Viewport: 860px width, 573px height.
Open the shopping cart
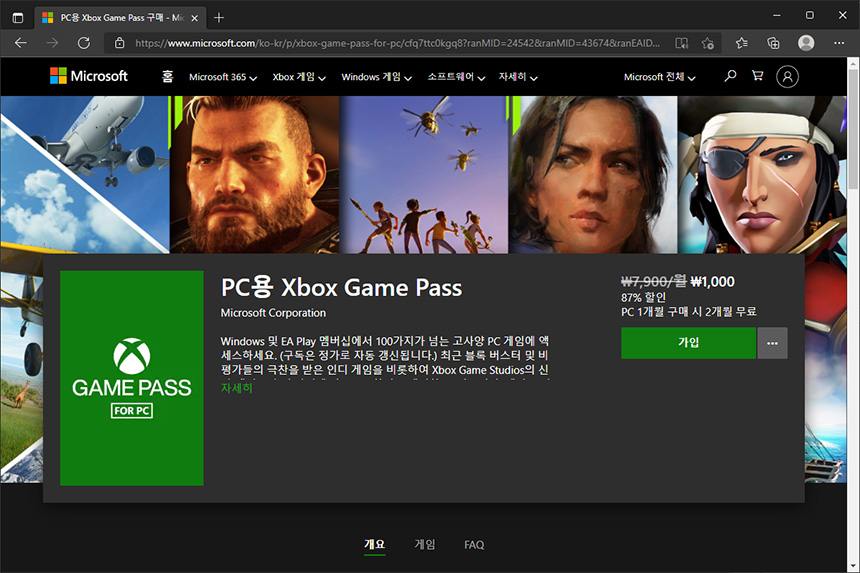pos(757,76)
